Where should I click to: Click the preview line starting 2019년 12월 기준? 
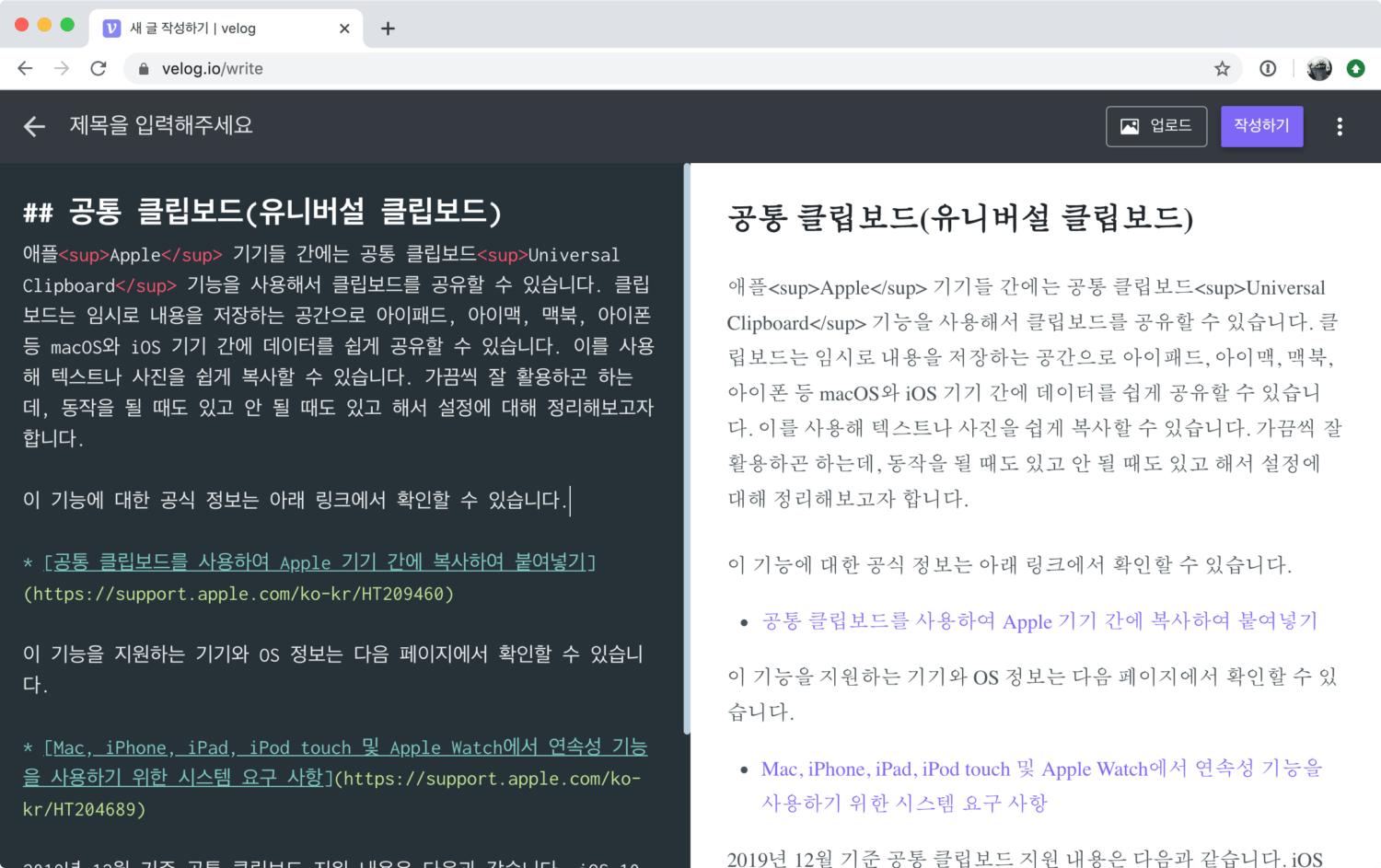pos(1025,859)
